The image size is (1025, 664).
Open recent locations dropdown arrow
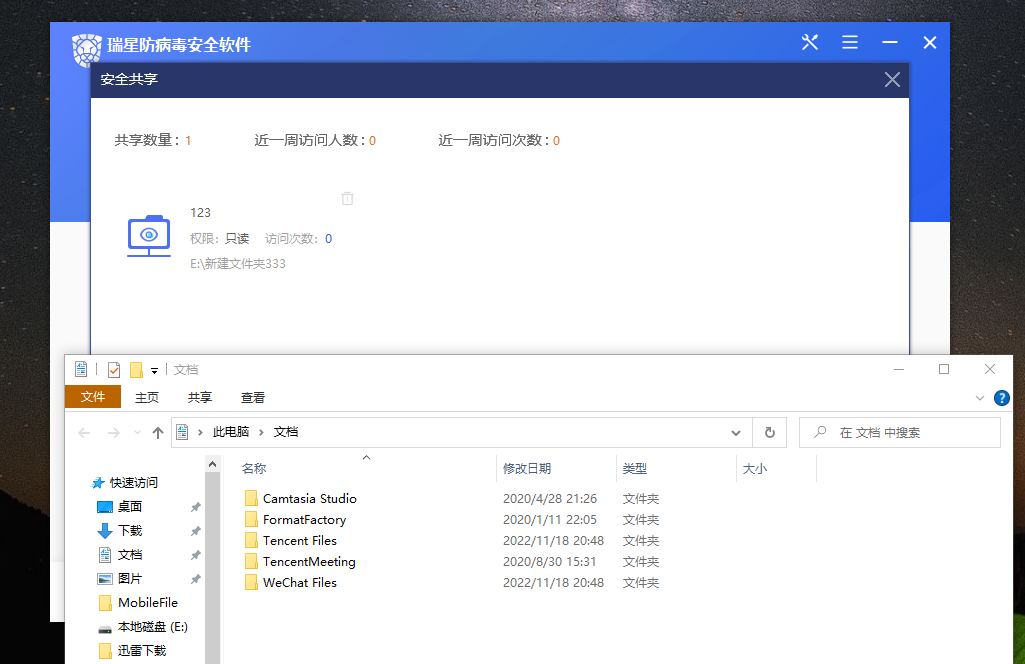pyautogui.click(x=137, y=433)
